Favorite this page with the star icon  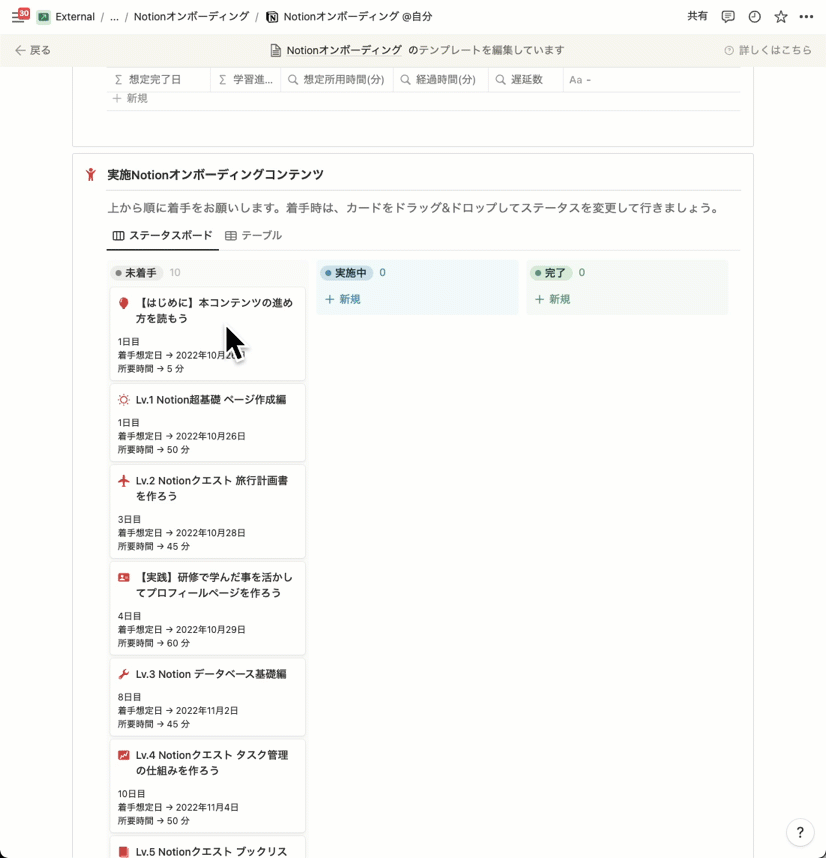pyautogui.click(x=781, y=17)
